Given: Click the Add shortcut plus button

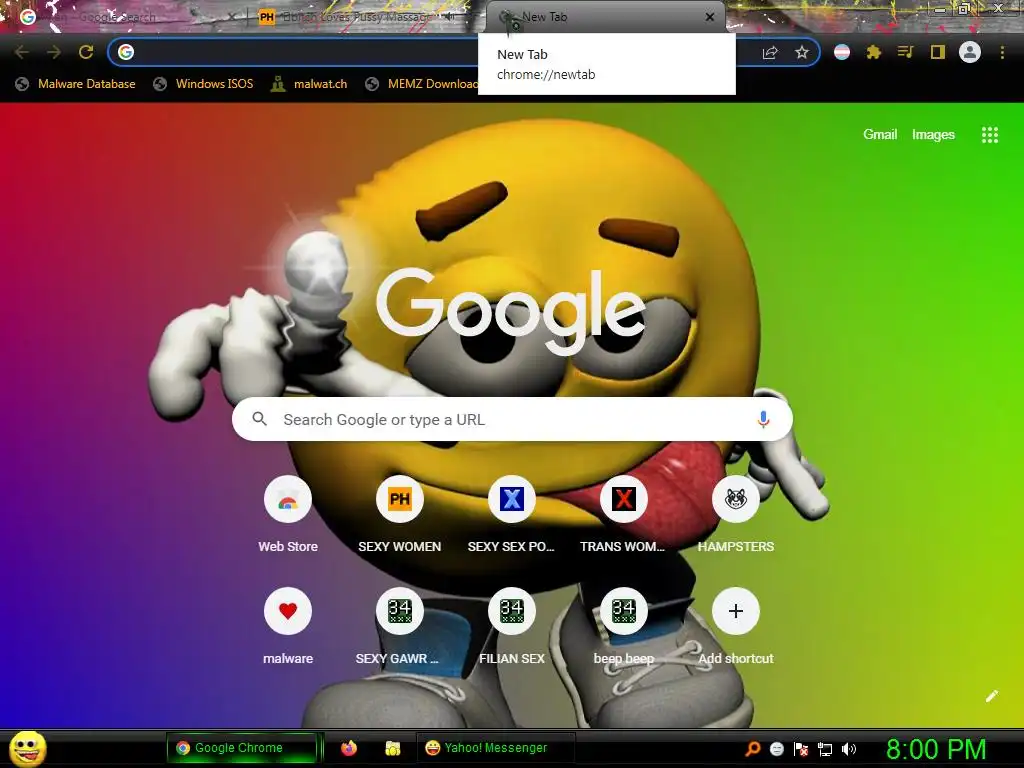Looking at the screenshot, I should 736,611.
